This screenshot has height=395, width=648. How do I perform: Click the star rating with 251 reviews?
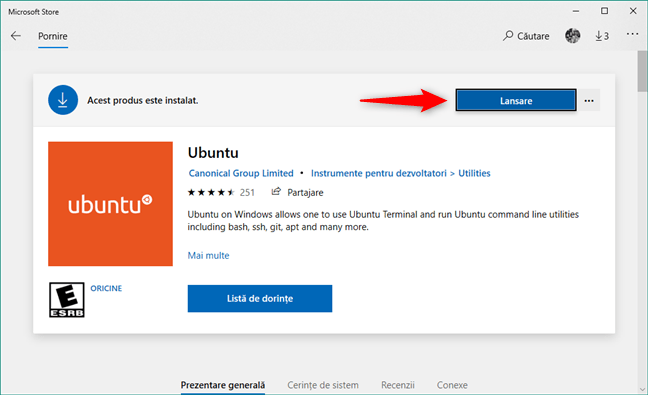[x=221, y=193]
